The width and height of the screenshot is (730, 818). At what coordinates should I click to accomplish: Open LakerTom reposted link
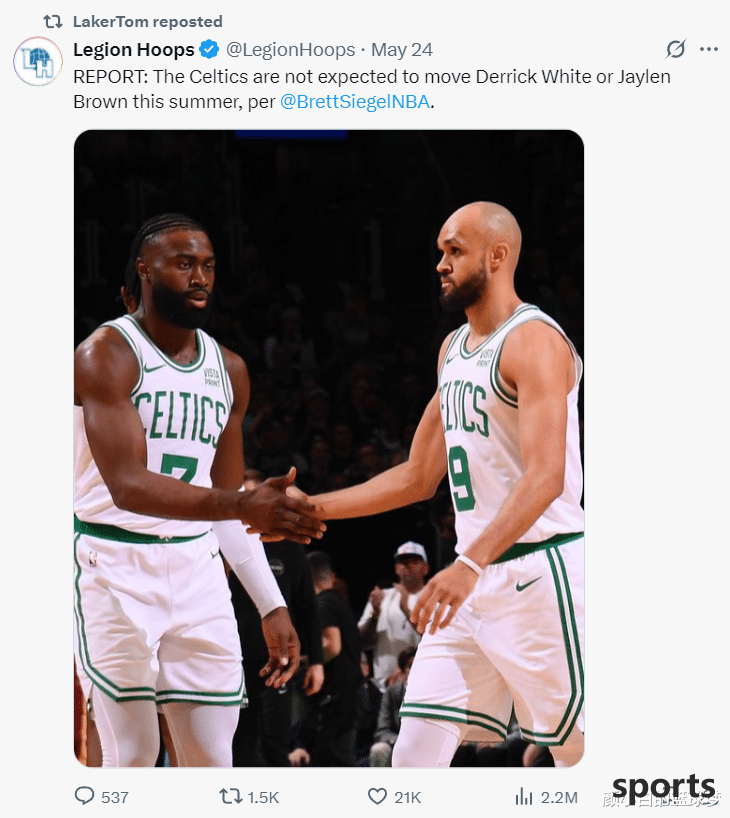pyautogui.click(x=148, y=21)
